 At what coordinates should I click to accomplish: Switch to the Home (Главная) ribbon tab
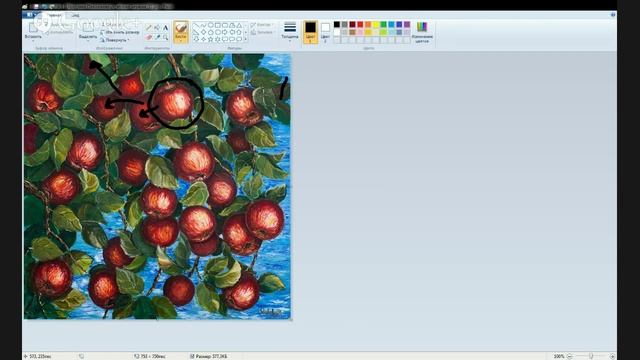53,15
